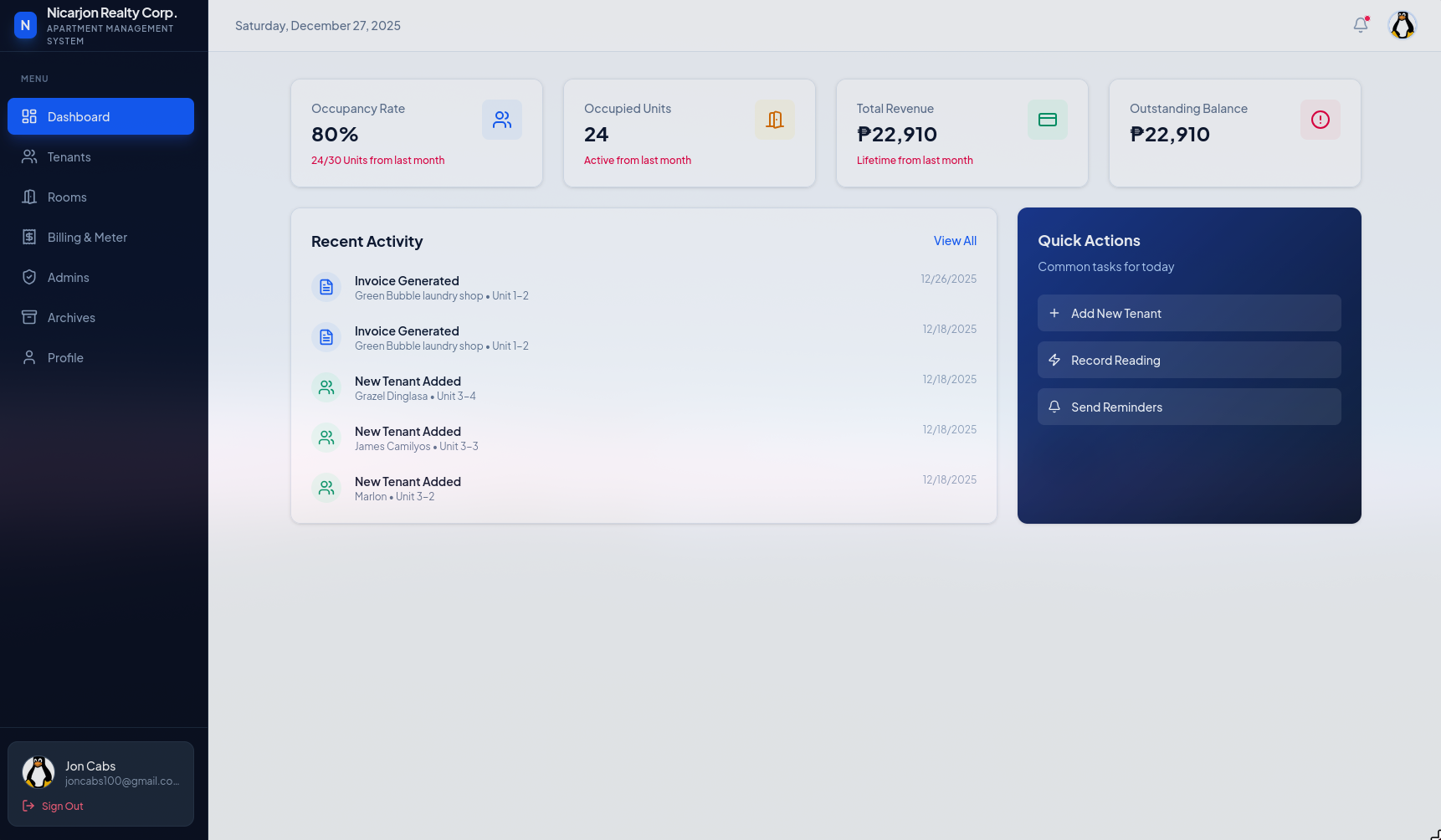Click the Admins shield icon

click(29, 277)
